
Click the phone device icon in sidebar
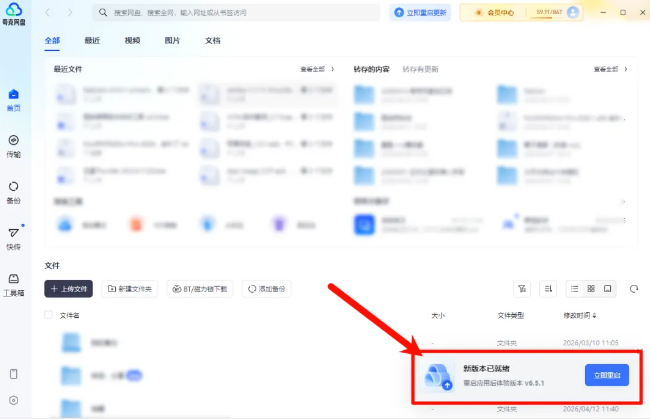pos(14,374)
